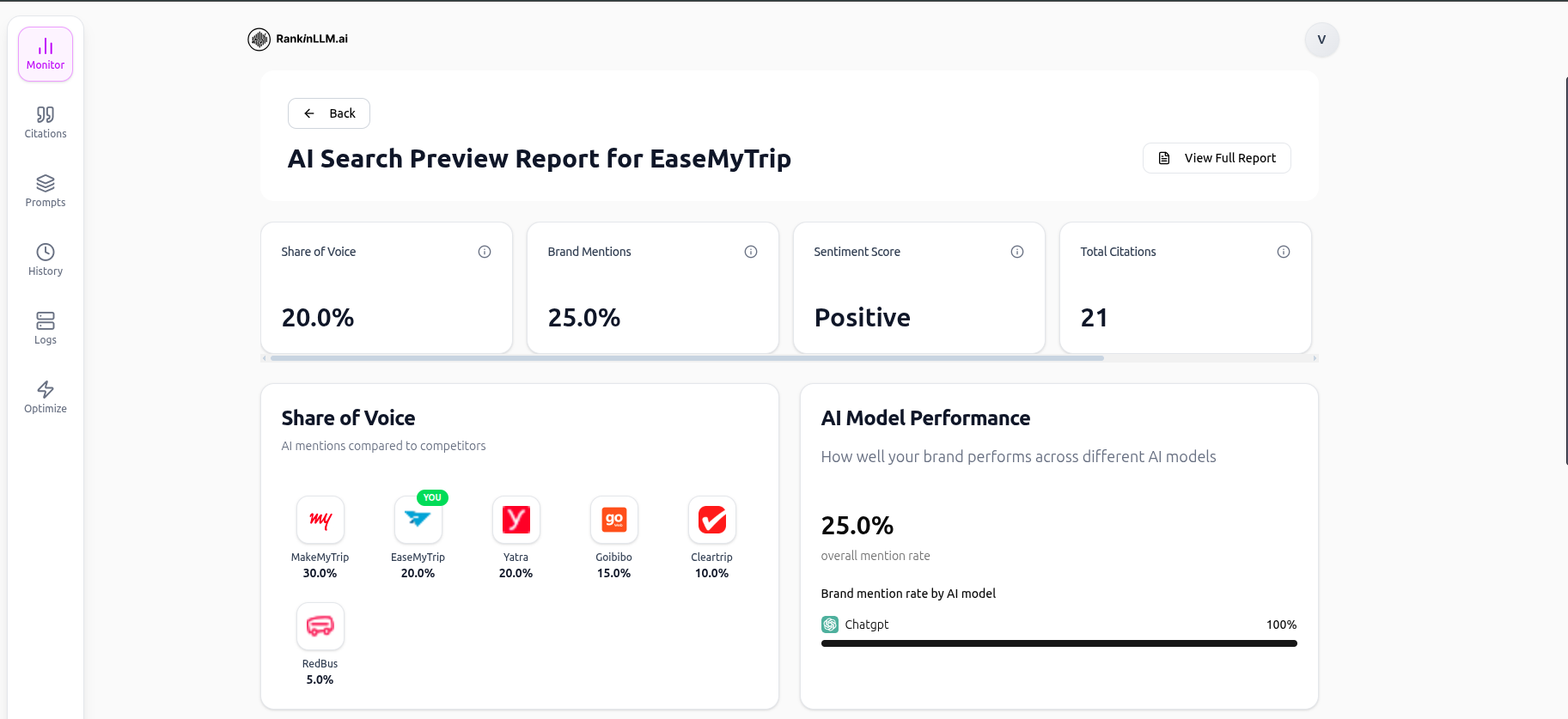This screenshot has height=719, width=1568.
Task: Click the Goibibo competitor logo
Action: tap(614, 520)
